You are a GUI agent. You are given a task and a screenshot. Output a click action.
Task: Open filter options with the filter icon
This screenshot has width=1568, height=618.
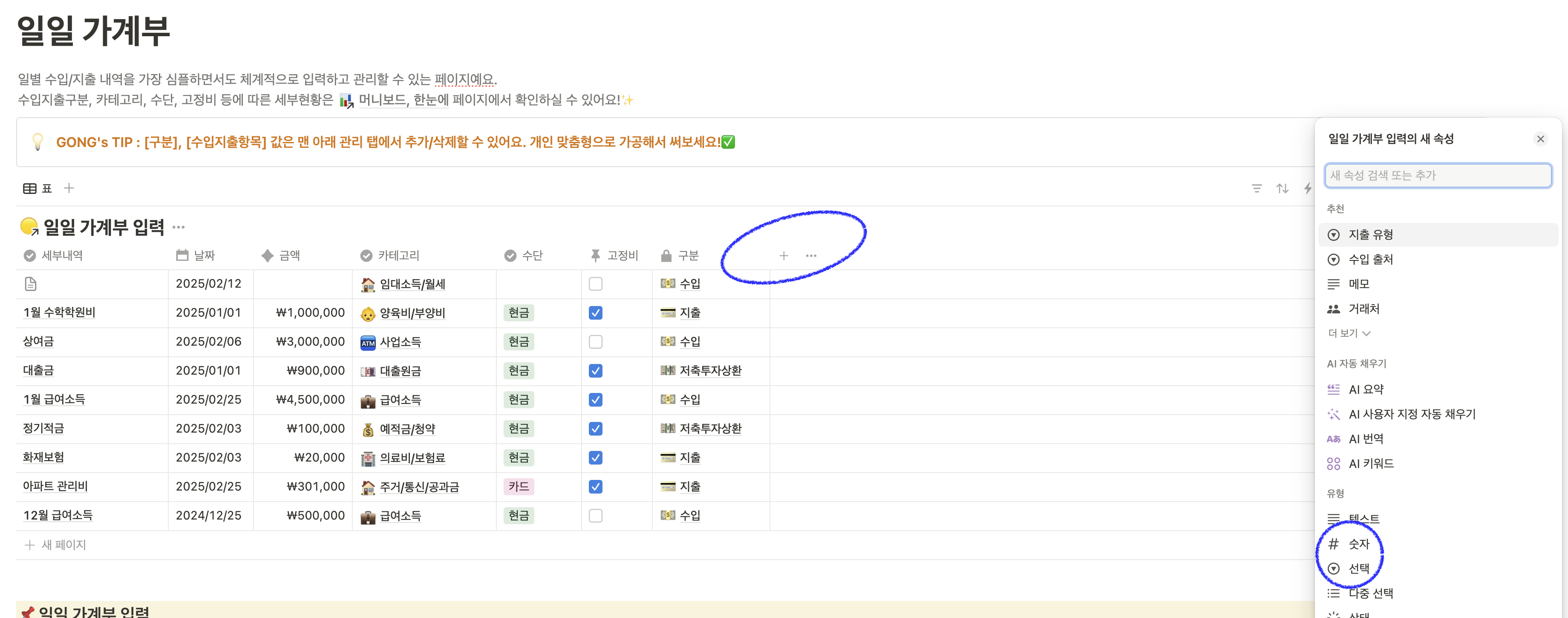pos(1257,188)
